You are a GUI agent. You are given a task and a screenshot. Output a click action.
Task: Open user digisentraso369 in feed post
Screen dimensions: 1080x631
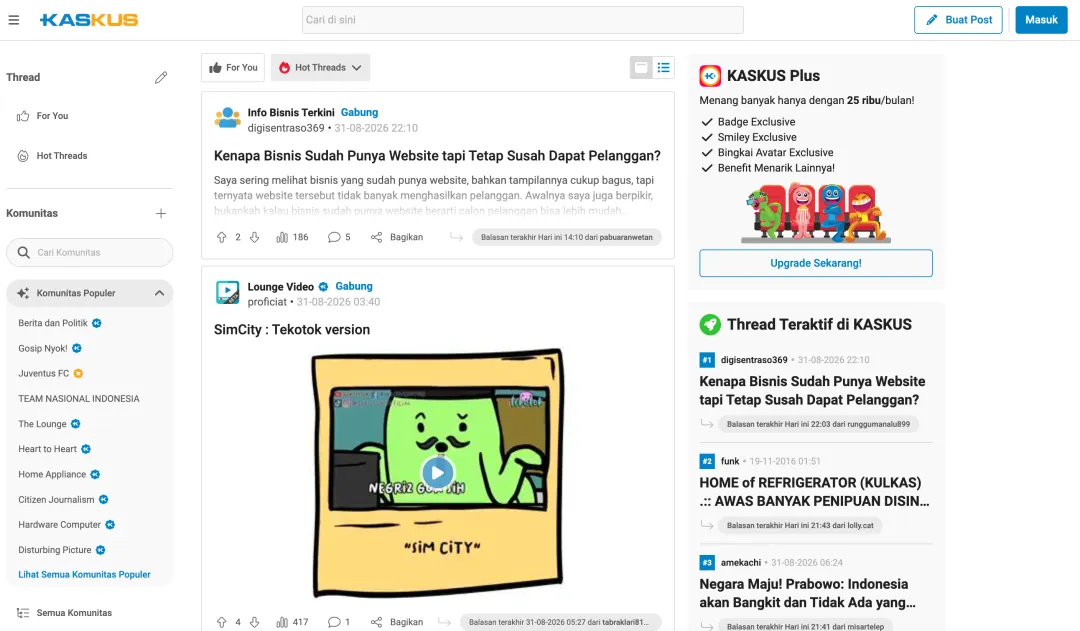coord(286,128)
